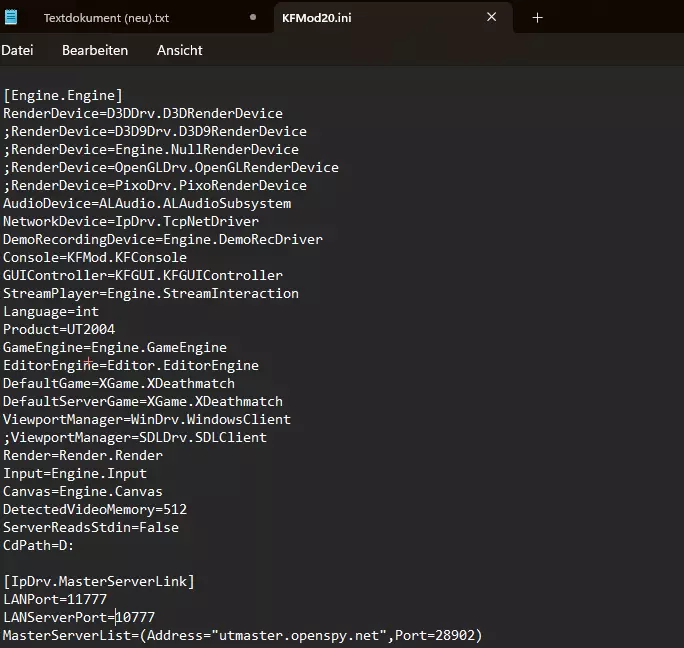Switch to Textdokument (neu).txt tab
This screenshot has width=684, height=648.
click(x=106, y=18)
